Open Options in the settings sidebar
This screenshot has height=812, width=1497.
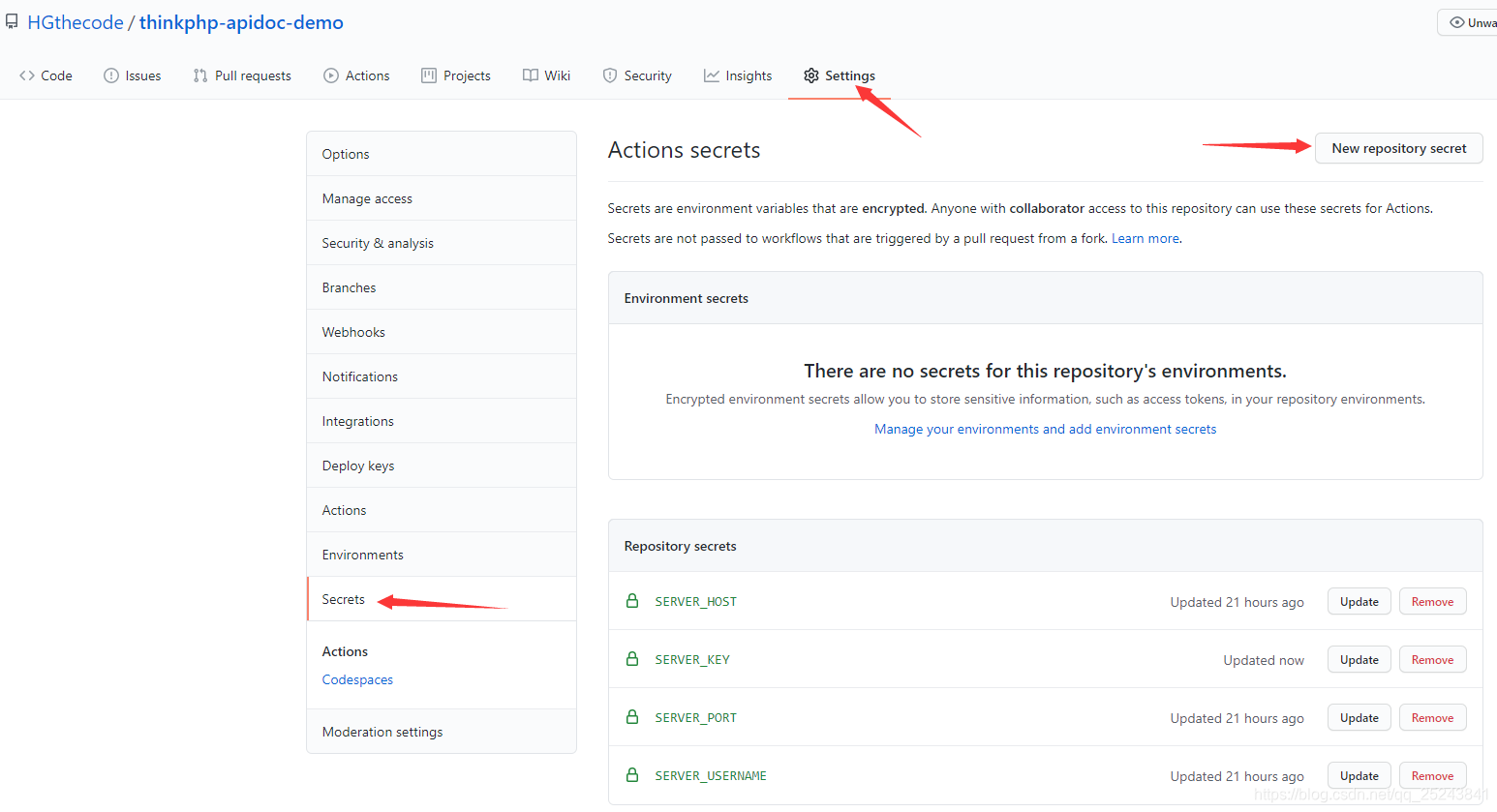(x=442, y=154)
